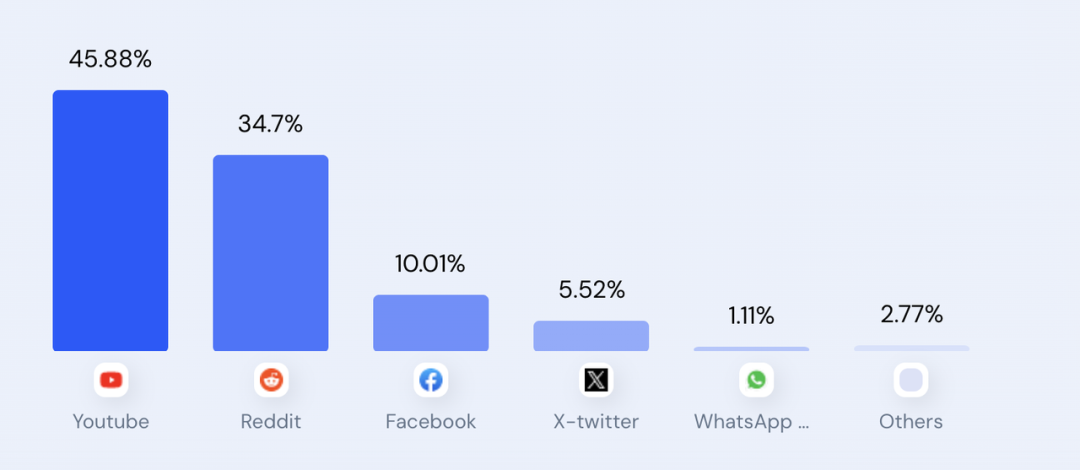Click the 45.88% value label
Viewport: 1080px width, 470px height.
tap(110, 59)
